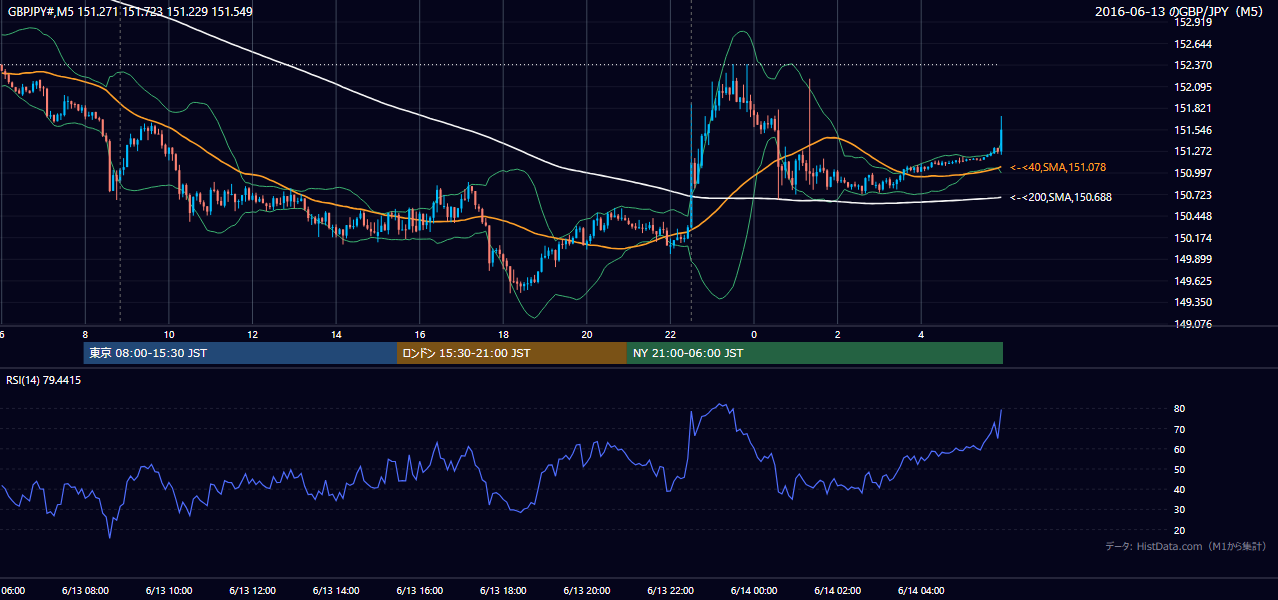Click price axis value 149.350

[x=1192, y=302]
